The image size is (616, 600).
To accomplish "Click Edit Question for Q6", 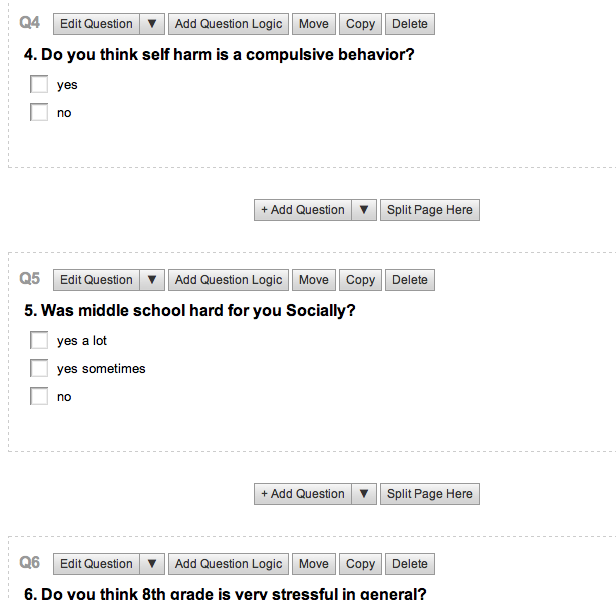I will coord(96,564).
